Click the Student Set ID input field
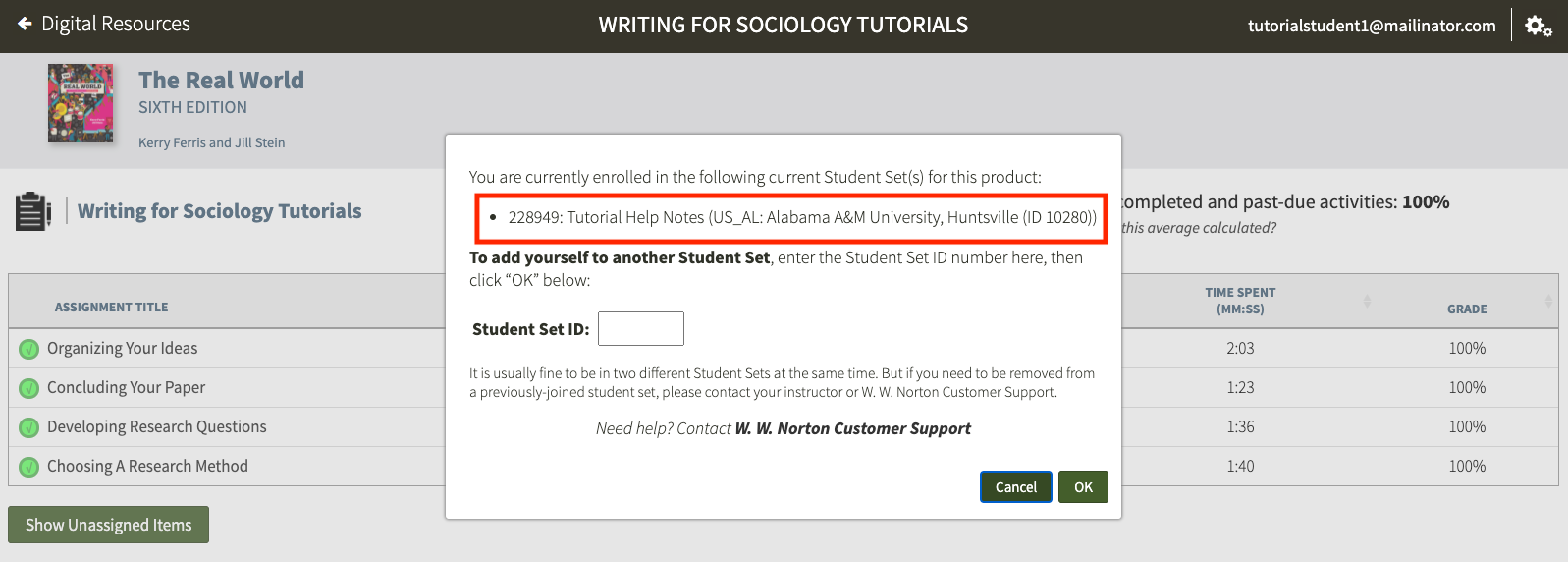The width and height of the screenshot is (1568, 562). pyautogui.click(x=640, y=329)
